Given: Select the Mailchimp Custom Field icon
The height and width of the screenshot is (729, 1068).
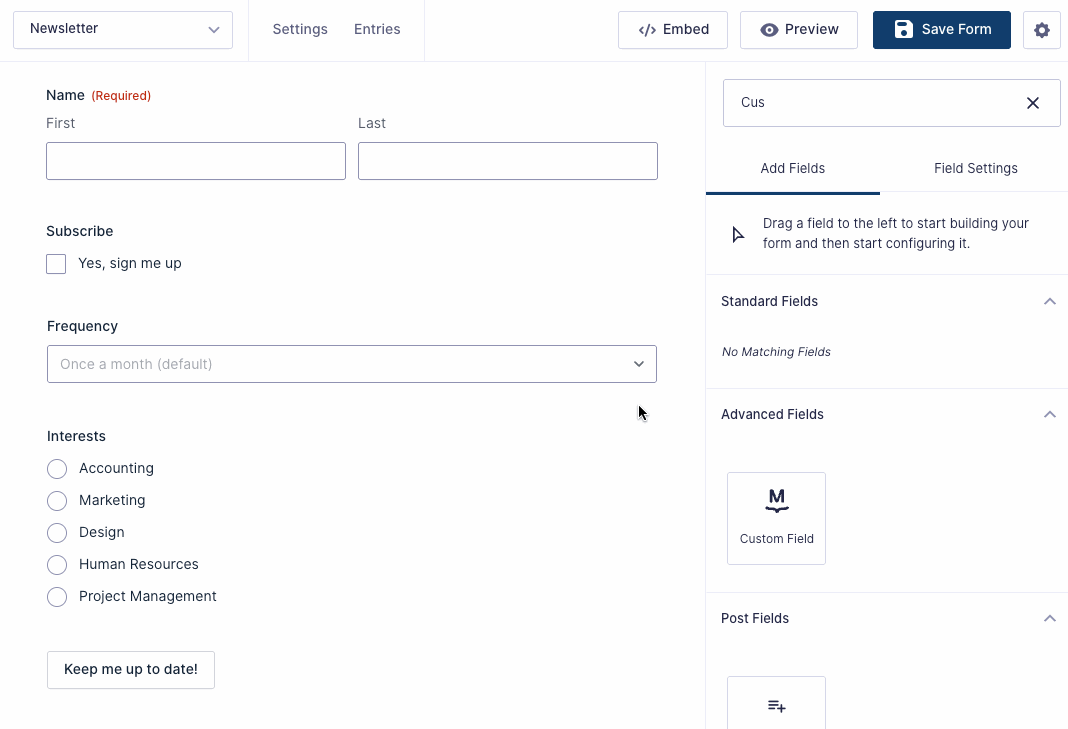Looking at the screenshot, I should (x=777, y=498).
